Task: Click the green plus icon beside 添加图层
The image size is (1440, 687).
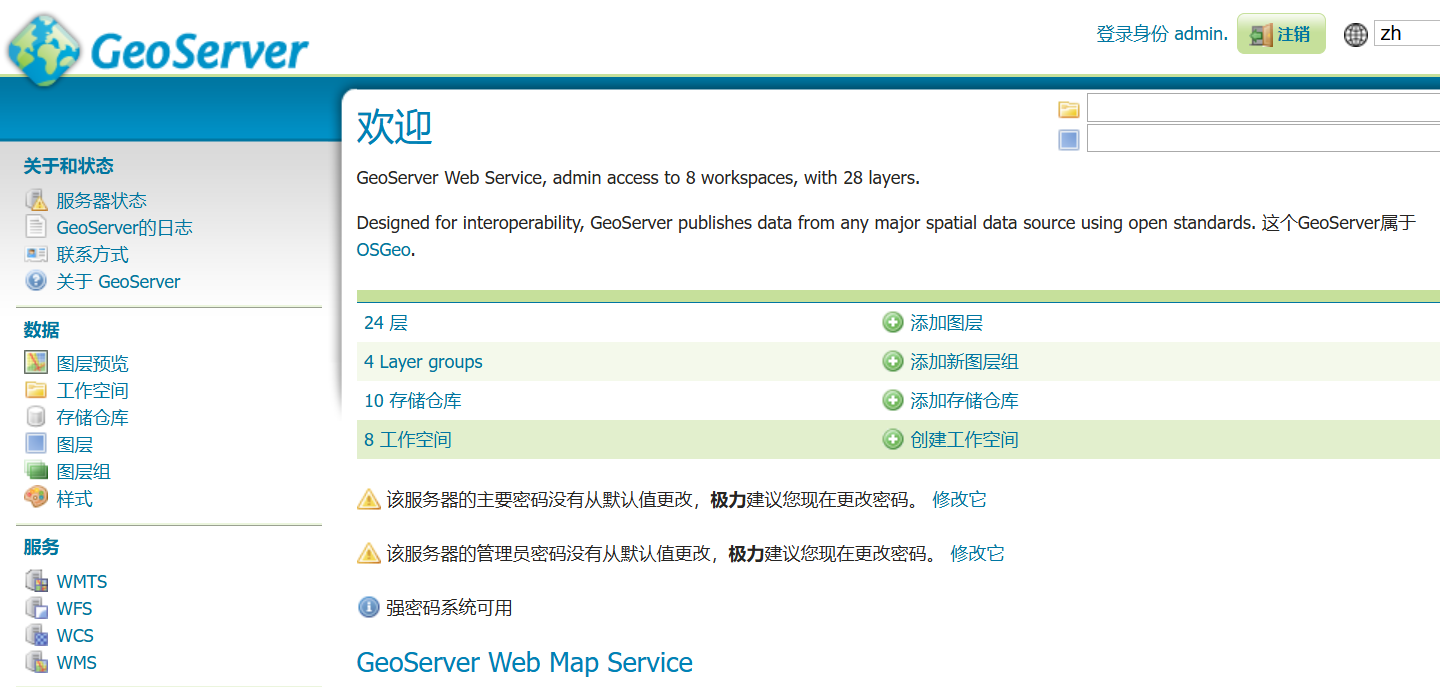Action: pyautogui.click(x=893, y=322)
